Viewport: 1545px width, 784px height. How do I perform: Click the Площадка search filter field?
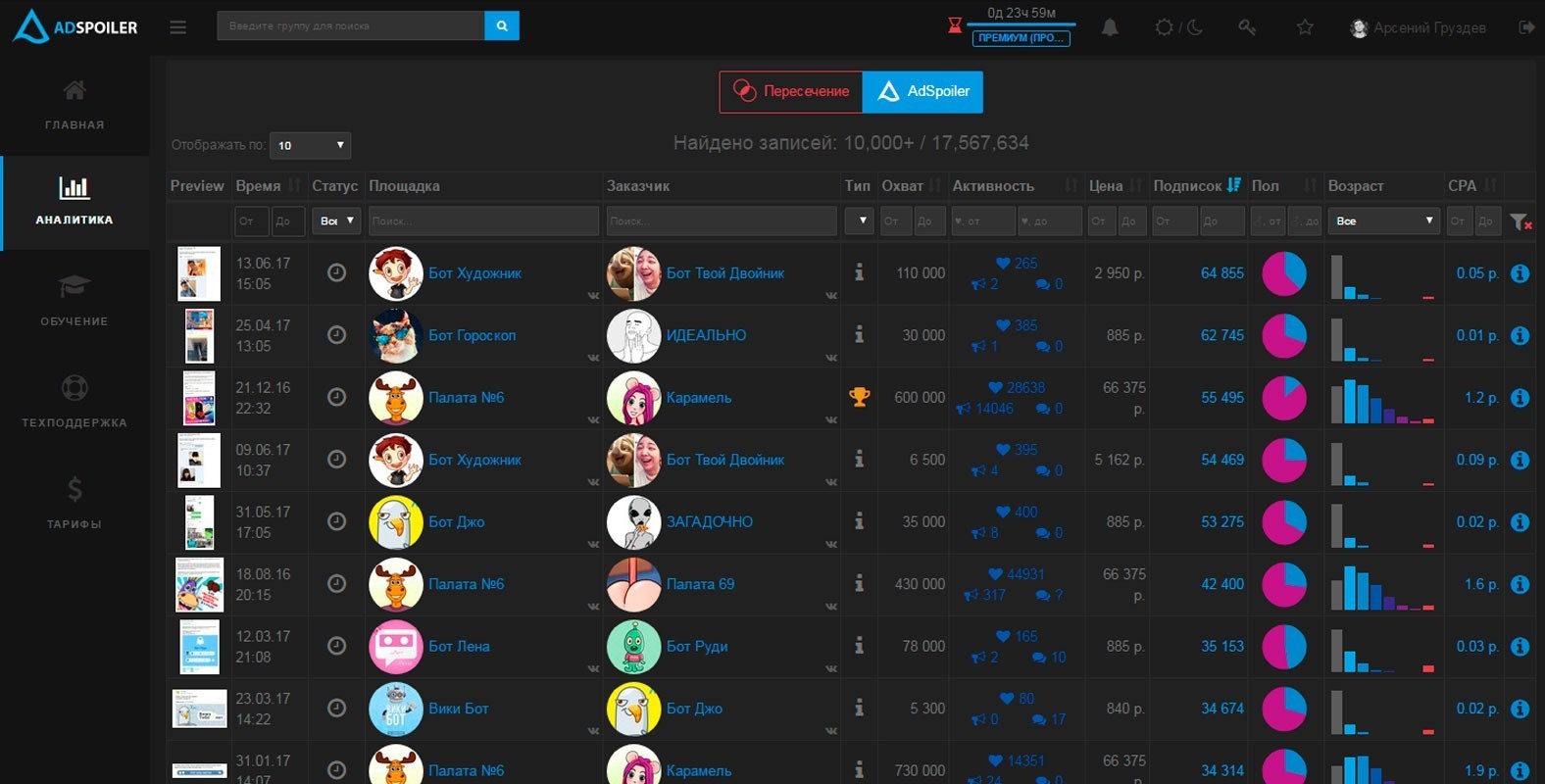483,220
